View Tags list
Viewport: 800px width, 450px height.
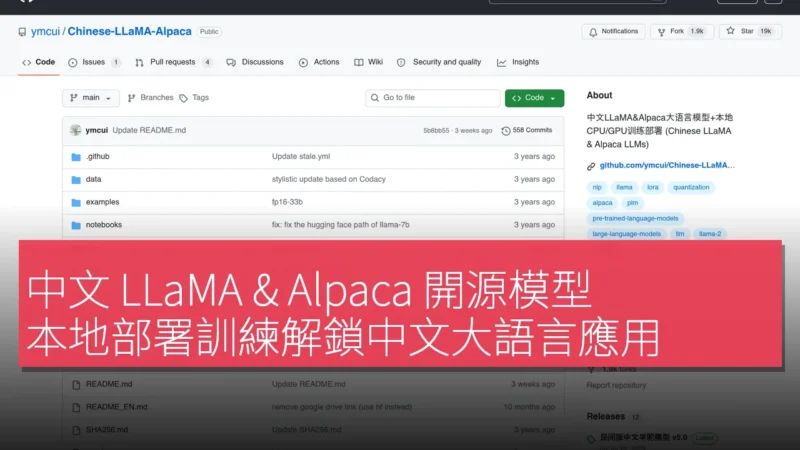point(194,97)
